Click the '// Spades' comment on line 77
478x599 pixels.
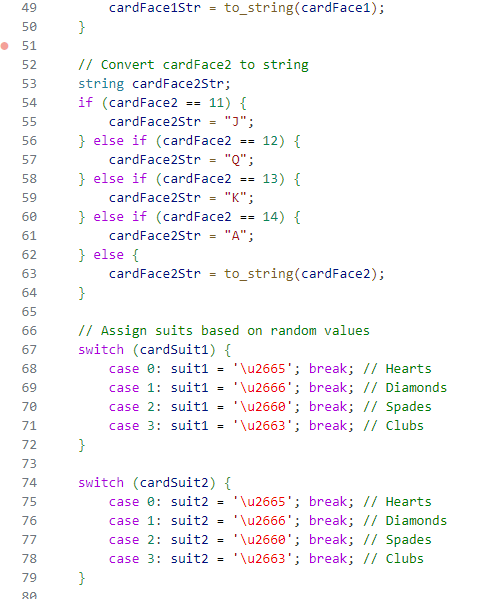(x=397, y=540)
